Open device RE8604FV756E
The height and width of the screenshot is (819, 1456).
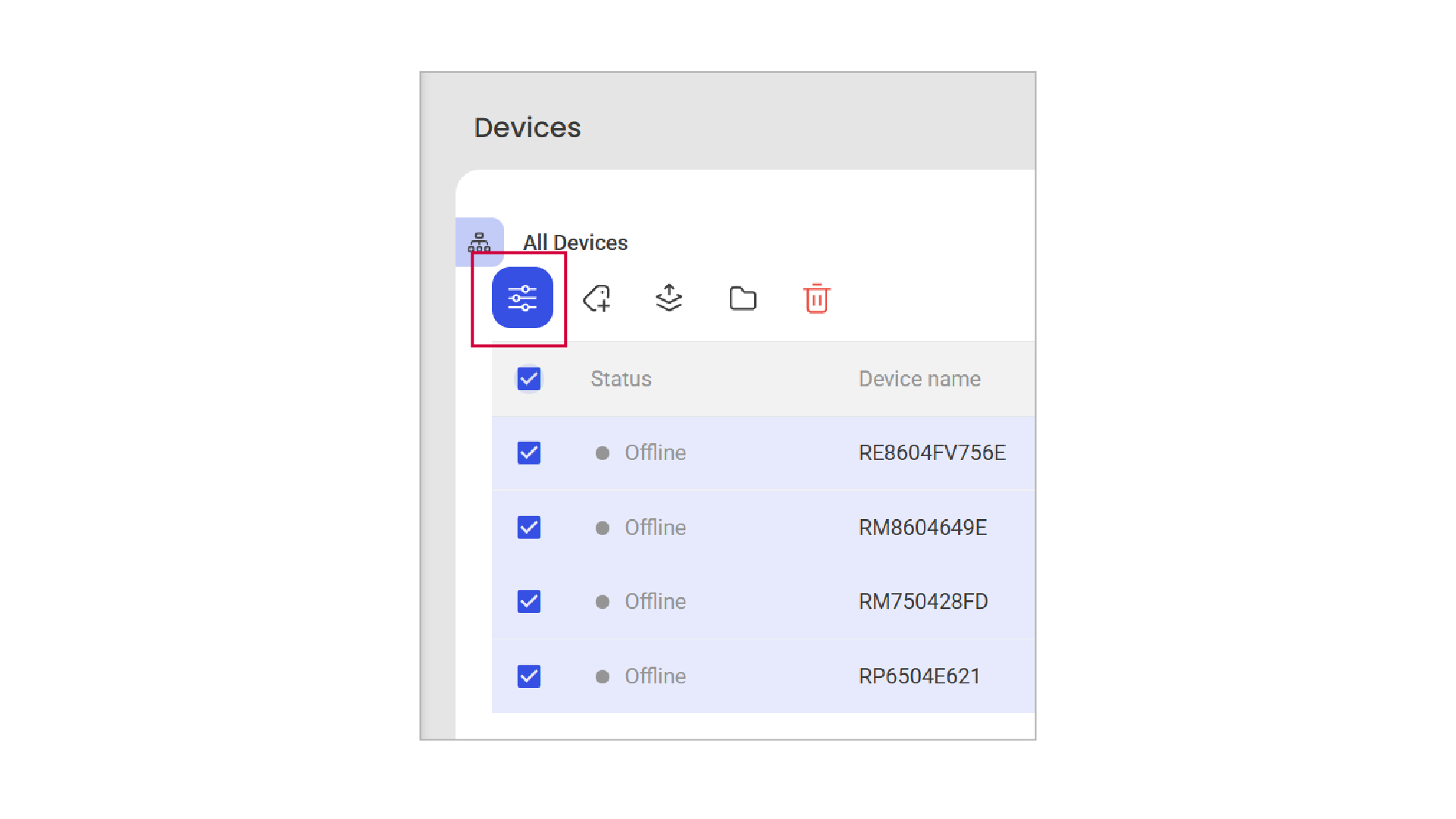(932, 452)
